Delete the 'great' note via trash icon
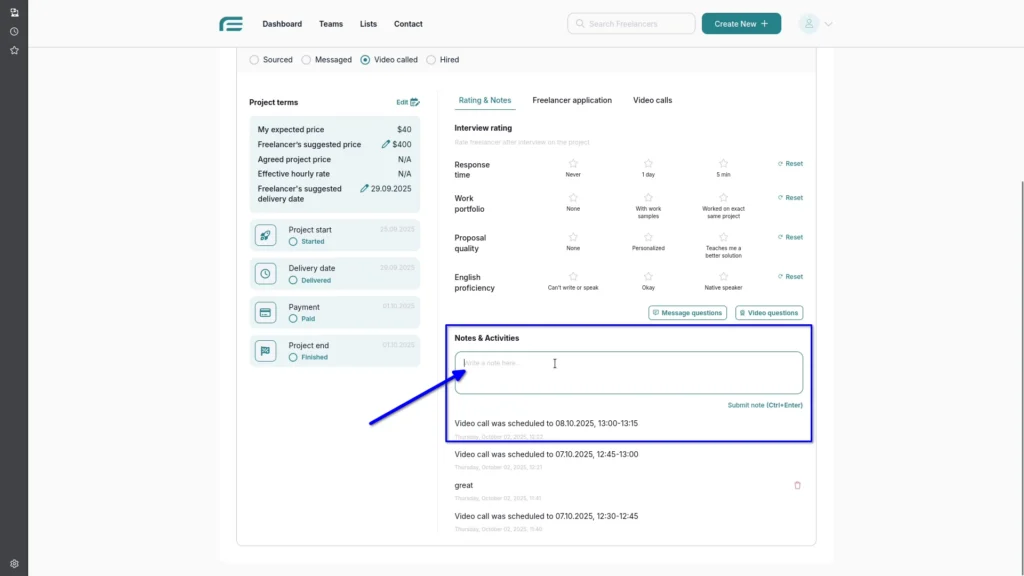1024x576 pixels. tap(797, 485)
